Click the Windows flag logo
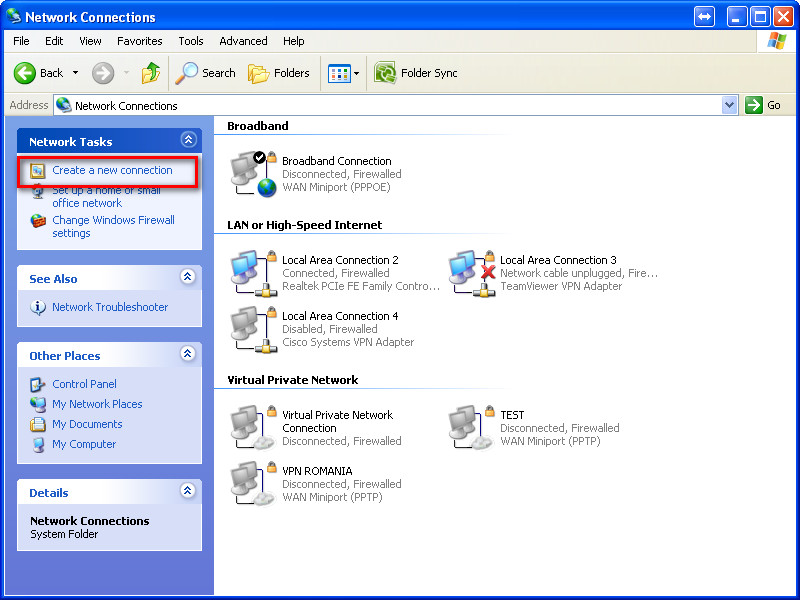Image resolution: width=800 pixels, height=600 pixels. (777, 41)
